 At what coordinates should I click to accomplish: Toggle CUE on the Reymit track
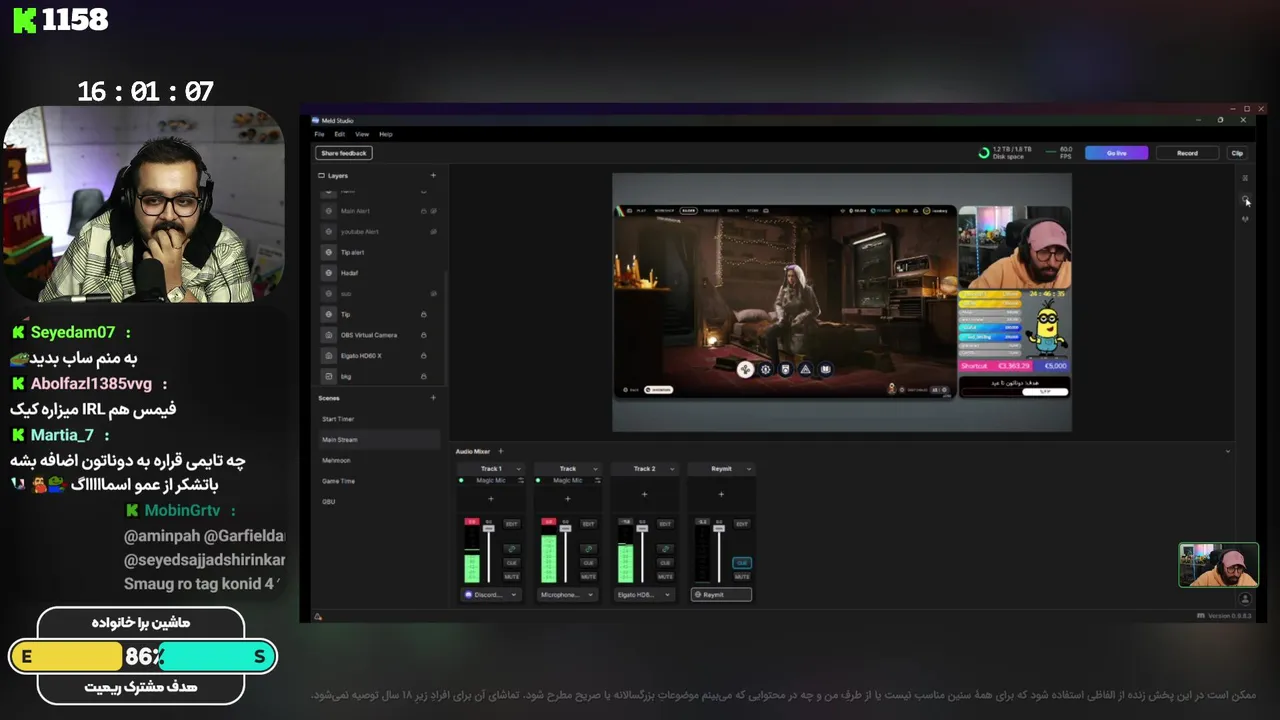742,563
